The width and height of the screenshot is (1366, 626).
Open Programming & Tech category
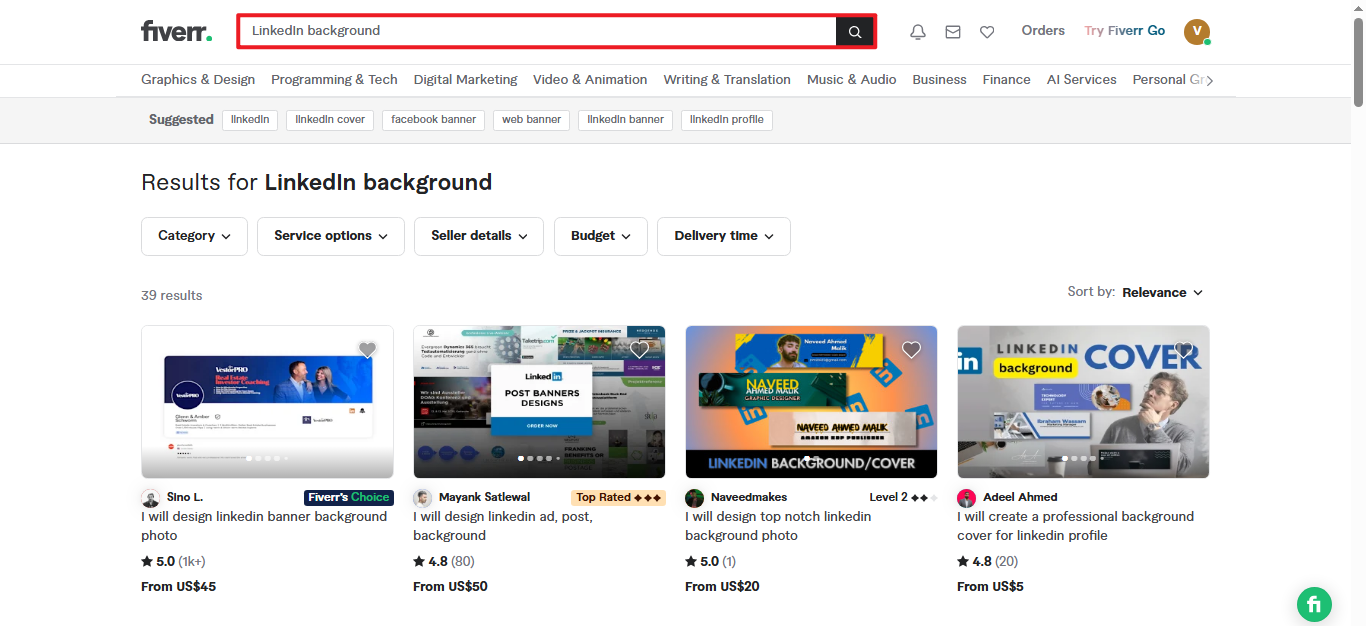334,80
